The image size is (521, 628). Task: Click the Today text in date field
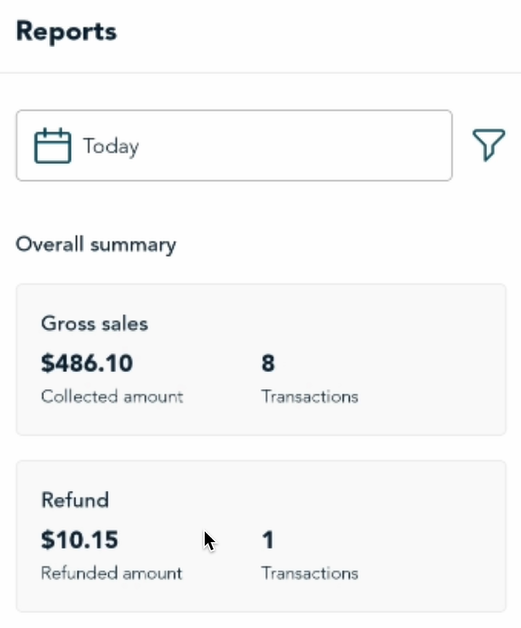click(x=111, y=146)
